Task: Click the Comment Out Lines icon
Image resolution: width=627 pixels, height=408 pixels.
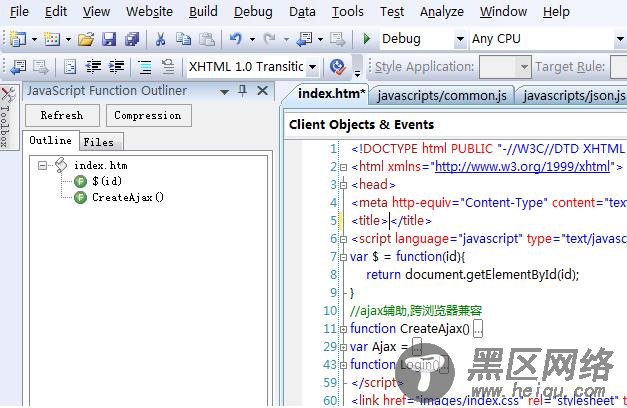Action: [145, 67]
